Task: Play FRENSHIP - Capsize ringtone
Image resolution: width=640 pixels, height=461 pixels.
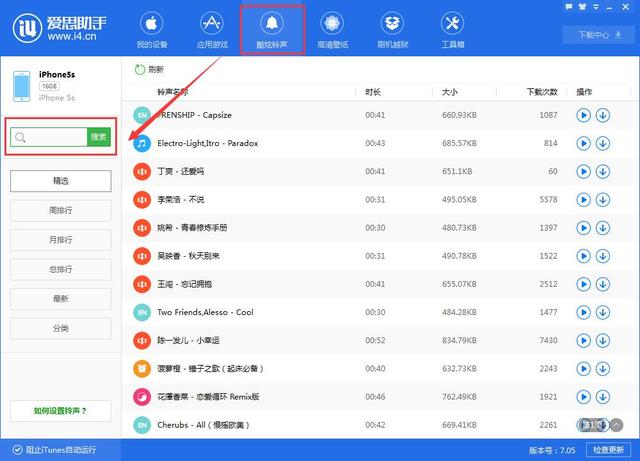Action: pos(584,115)
